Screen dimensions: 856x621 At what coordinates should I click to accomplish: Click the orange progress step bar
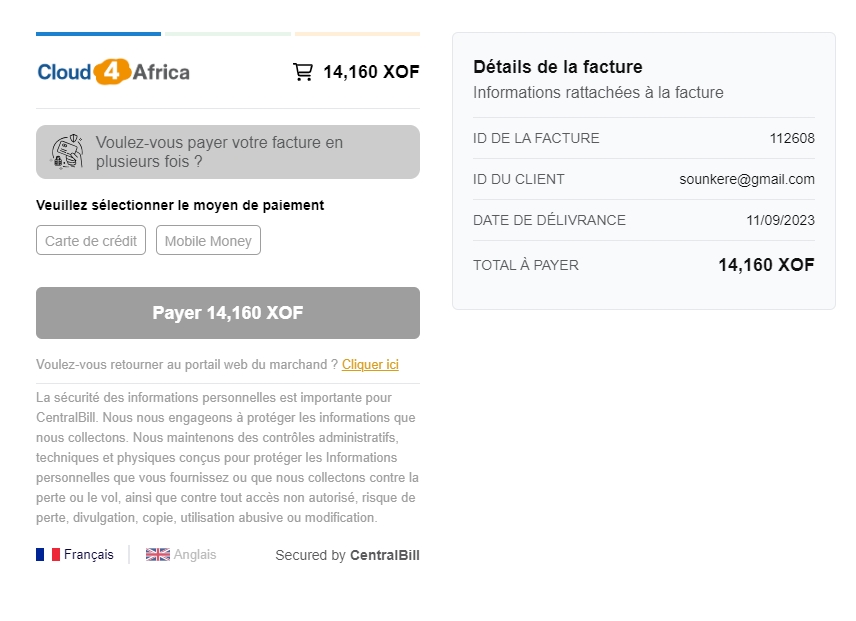coord(357,34)
